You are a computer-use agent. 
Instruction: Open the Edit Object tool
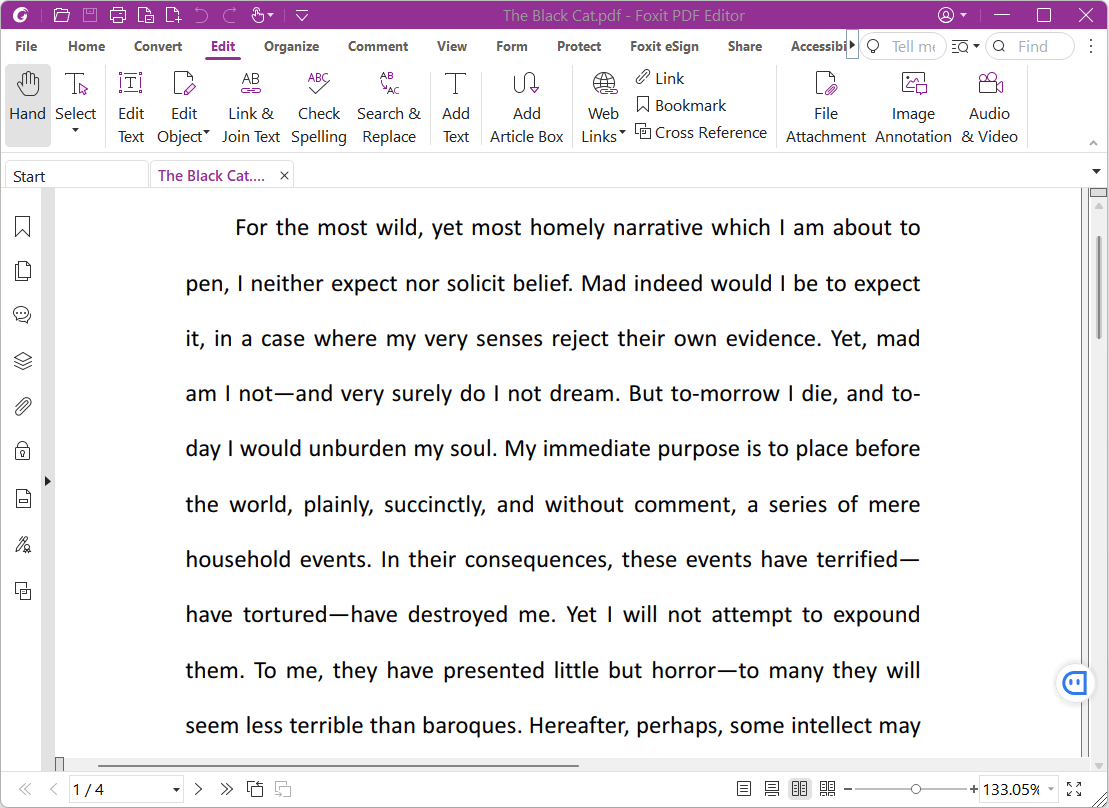click(x=183, y=108)
